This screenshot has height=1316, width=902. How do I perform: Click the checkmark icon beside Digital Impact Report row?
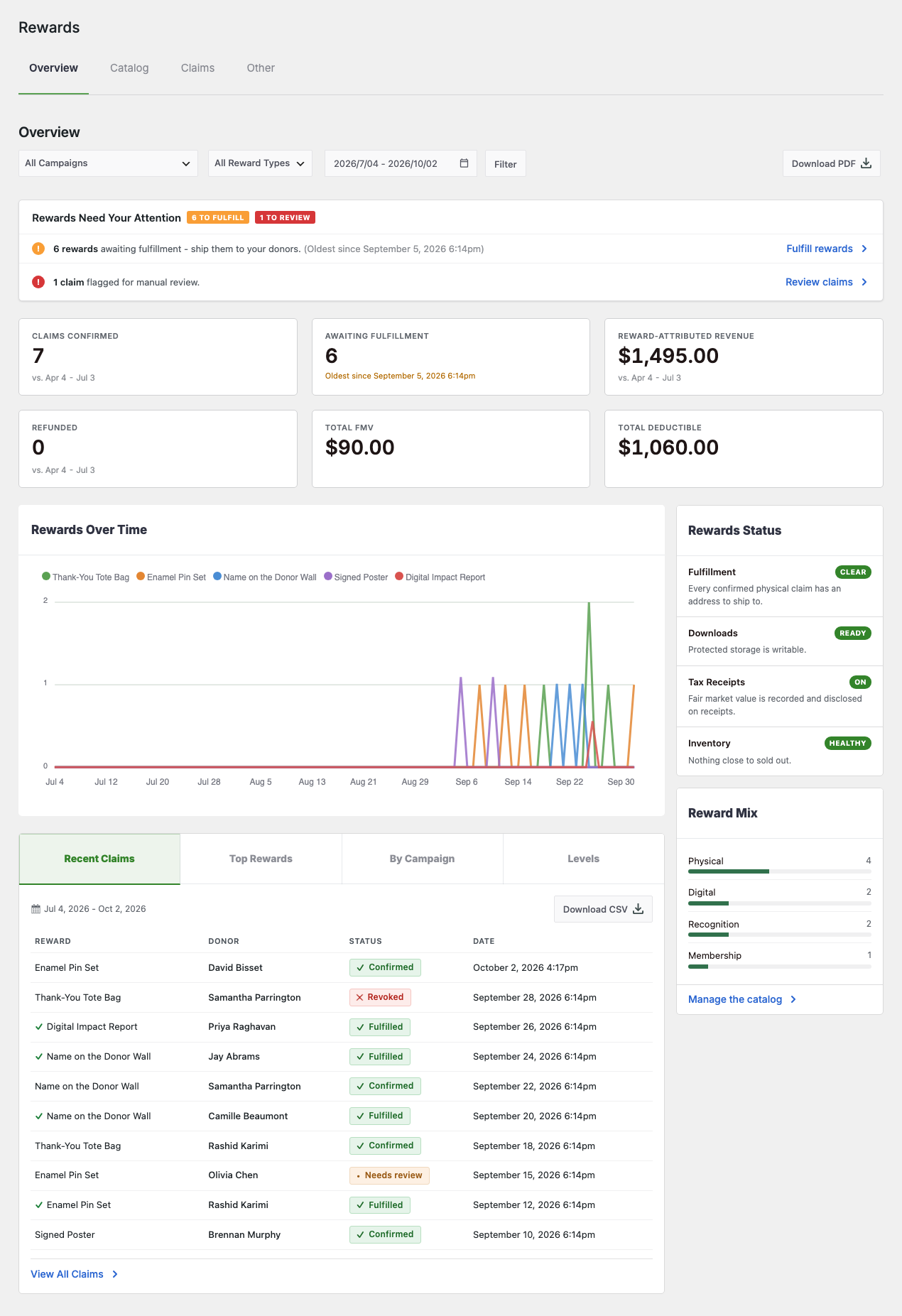coord(39,1027)
